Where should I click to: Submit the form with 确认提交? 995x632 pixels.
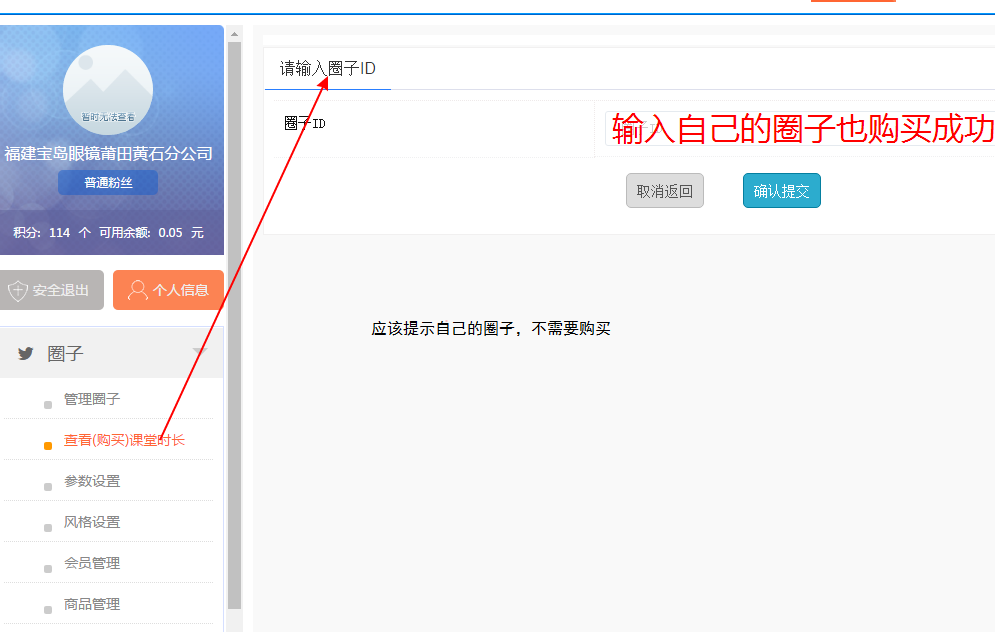[x=781, y=191]
